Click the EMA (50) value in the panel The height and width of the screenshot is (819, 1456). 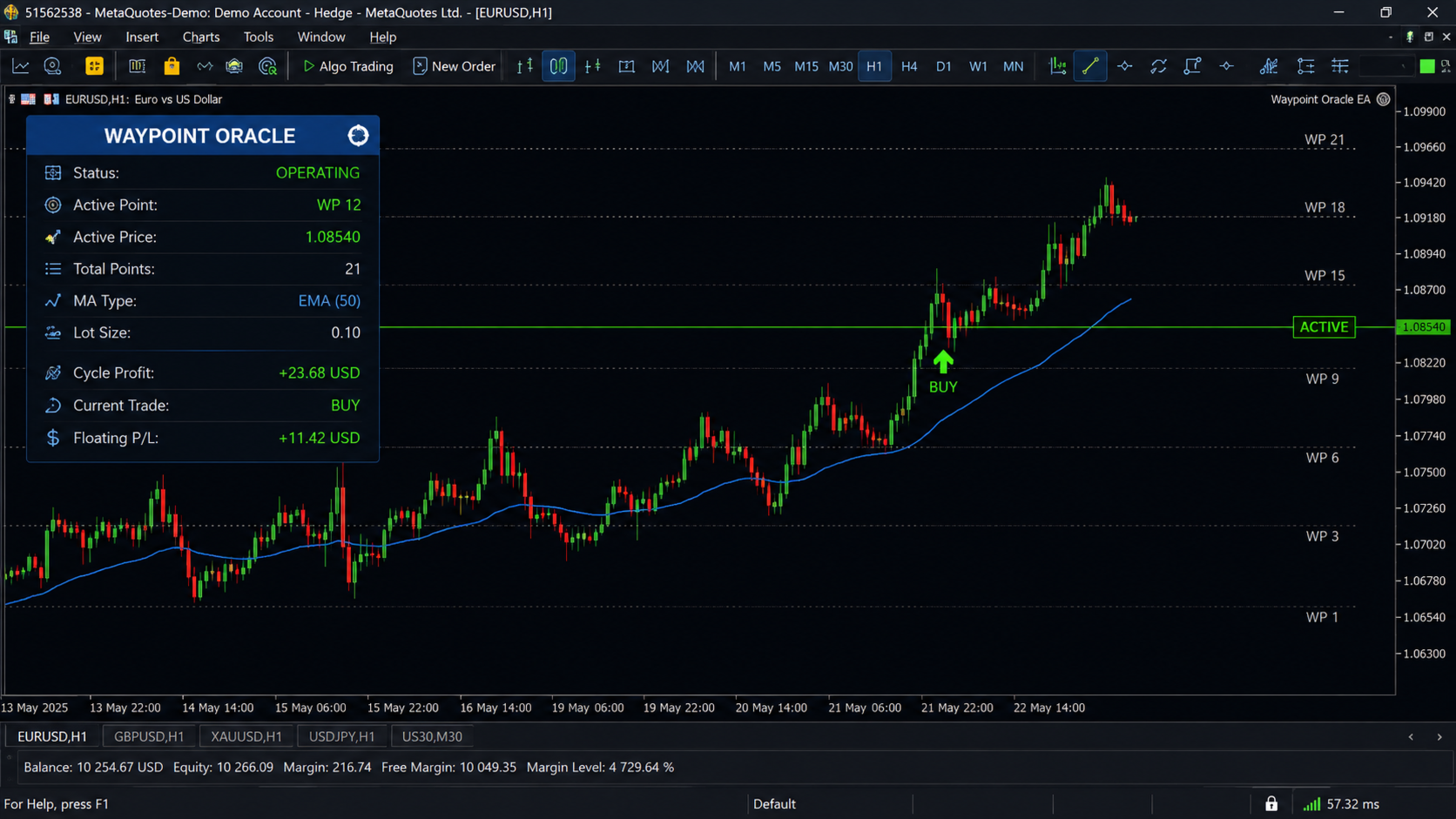tap(329, 301)
